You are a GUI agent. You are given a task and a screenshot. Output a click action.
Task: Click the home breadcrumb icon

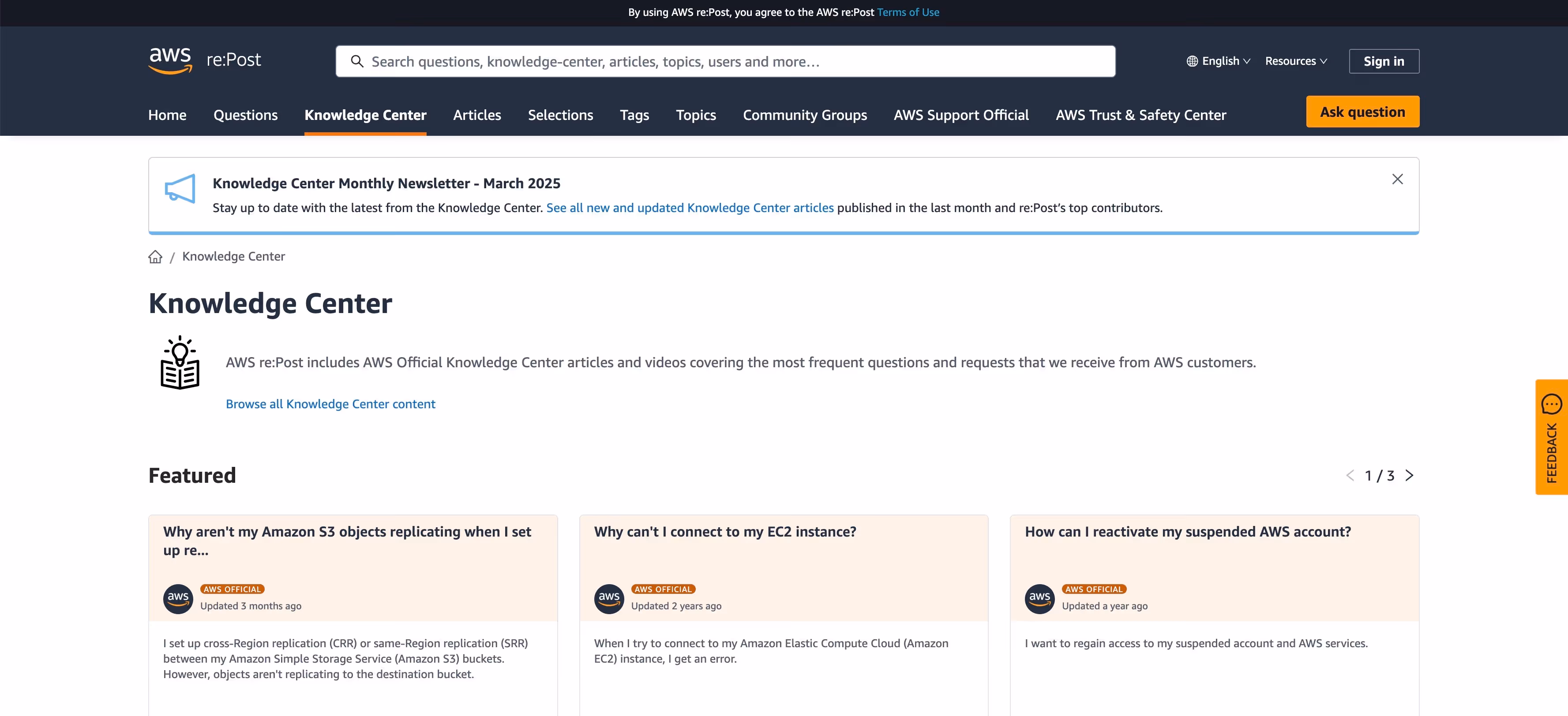(x=155, y=257)
